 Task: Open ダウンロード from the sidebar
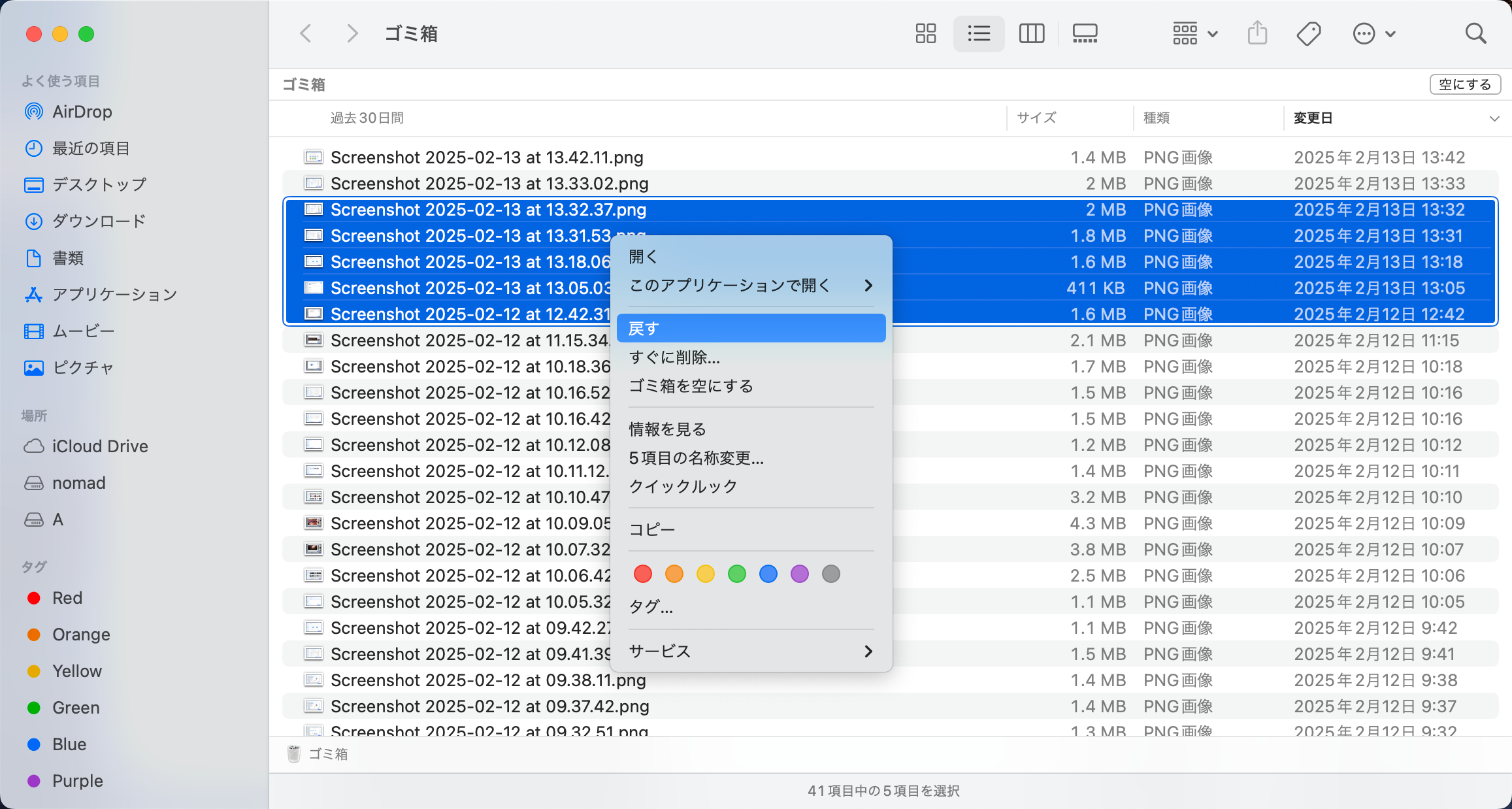click(99, 221)
